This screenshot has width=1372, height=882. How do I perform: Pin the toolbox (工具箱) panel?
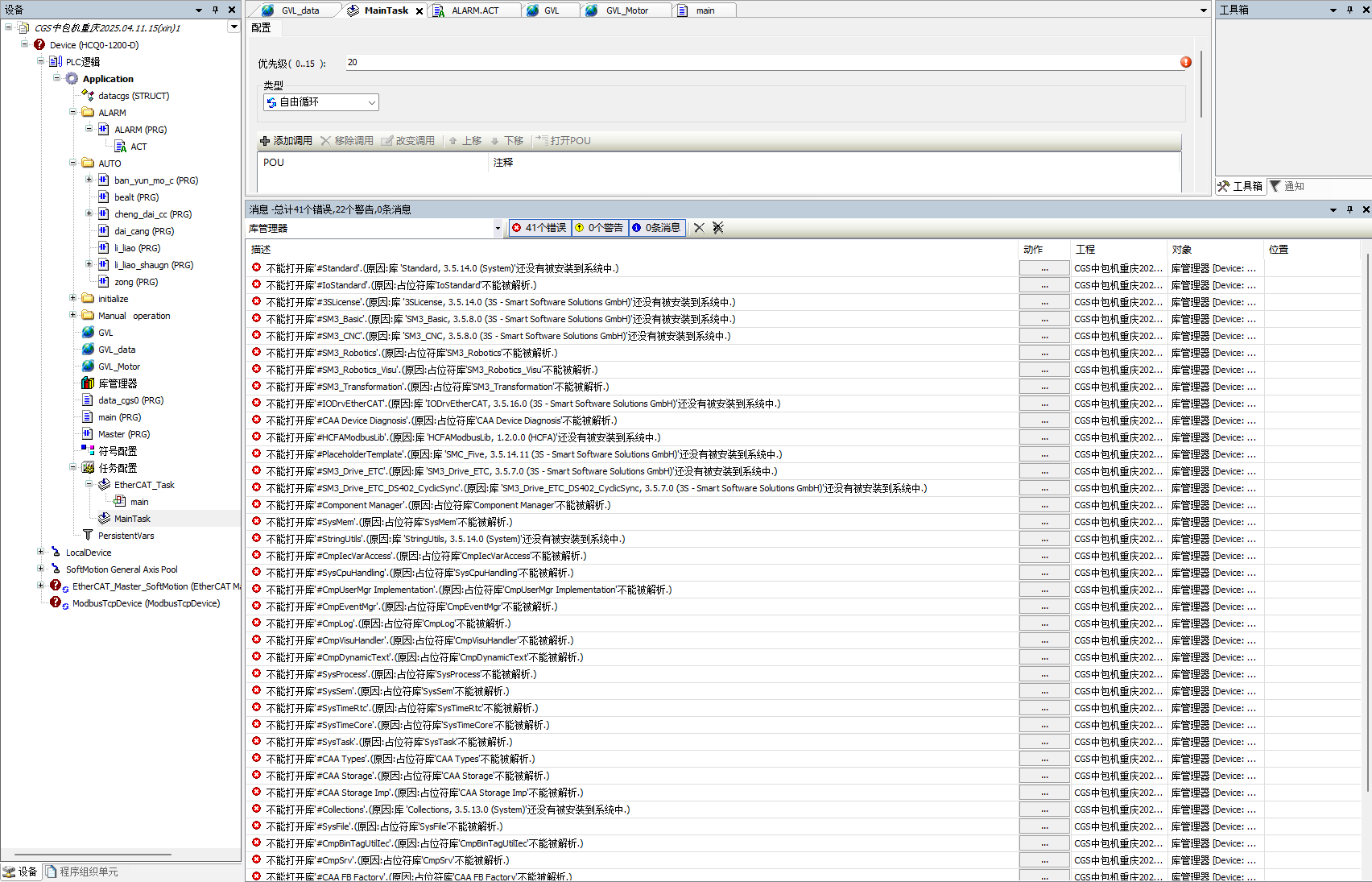tap(1349, 10)
